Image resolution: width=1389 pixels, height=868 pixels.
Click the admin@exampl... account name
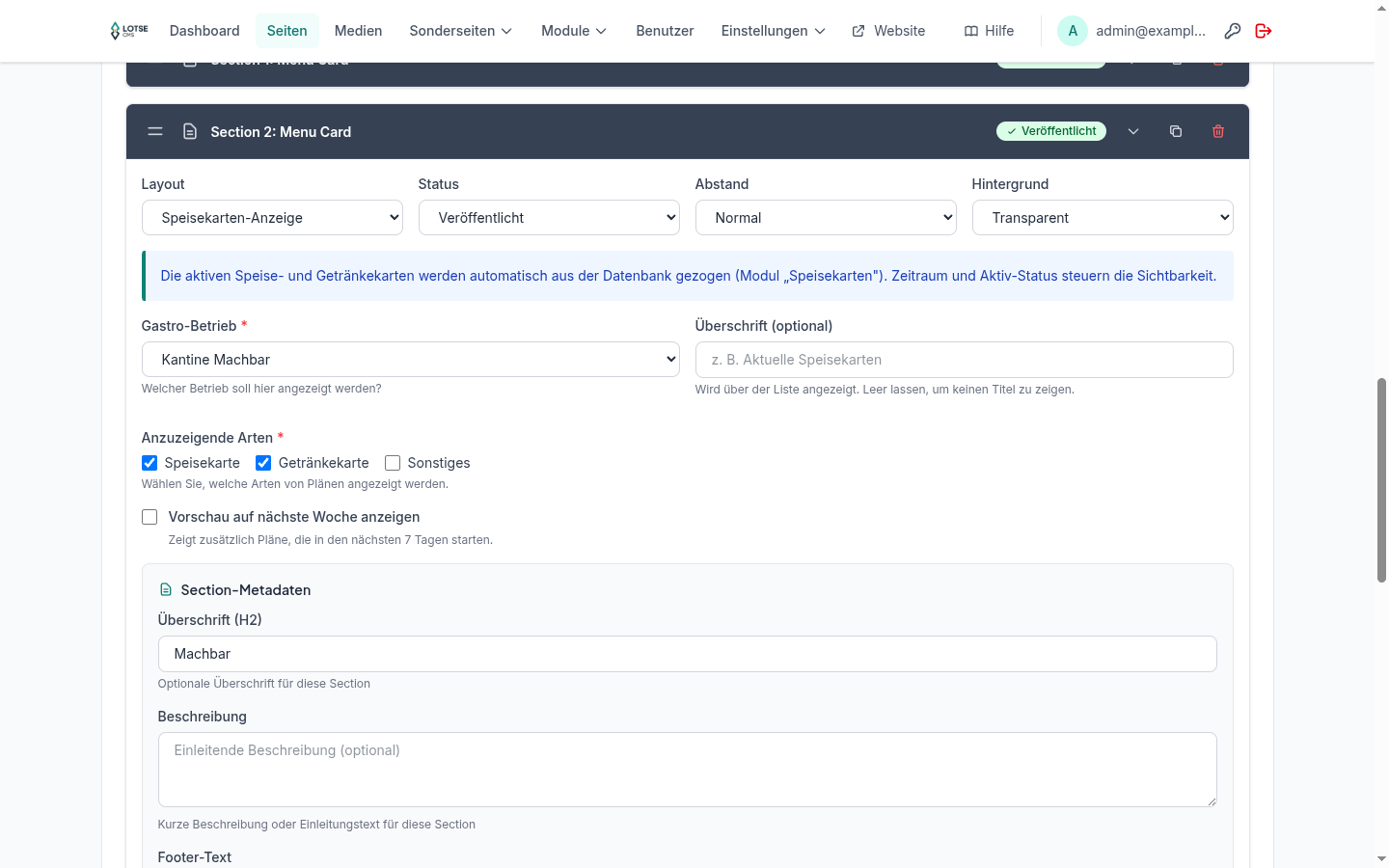click(1151, 31)
